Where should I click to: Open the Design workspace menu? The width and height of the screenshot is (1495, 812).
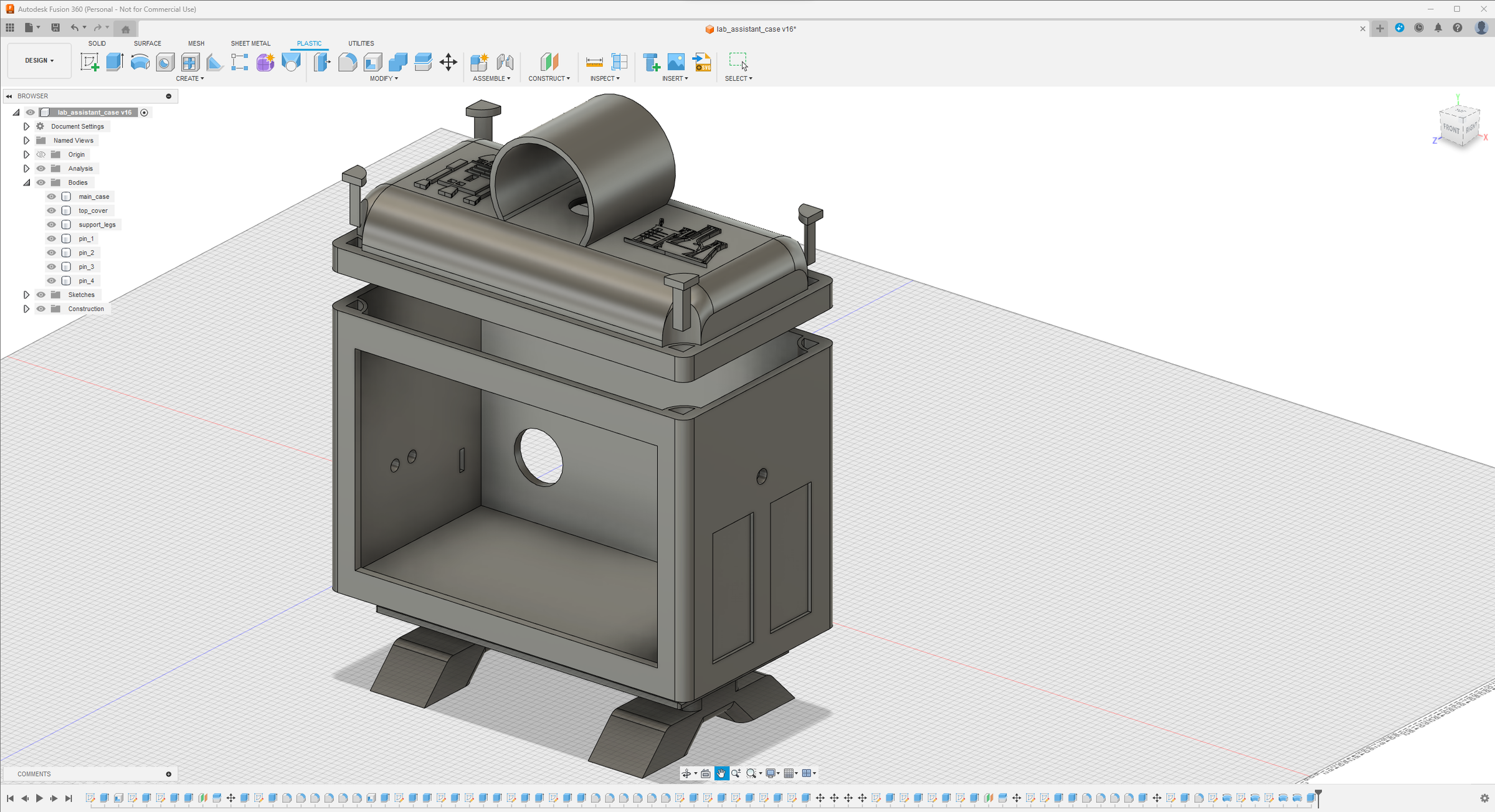39,60
